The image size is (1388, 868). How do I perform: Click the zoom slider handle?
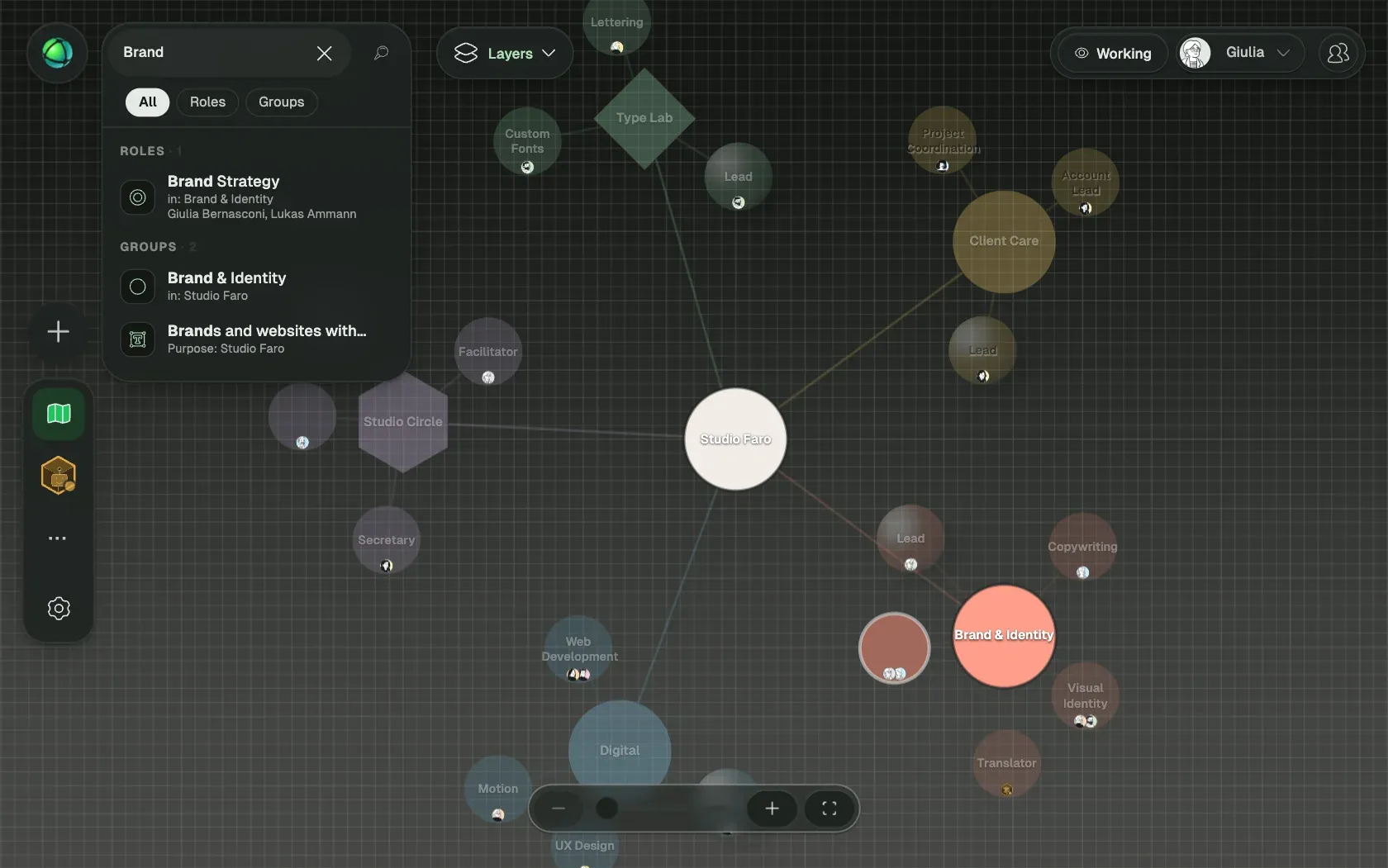tap(606, 809)
